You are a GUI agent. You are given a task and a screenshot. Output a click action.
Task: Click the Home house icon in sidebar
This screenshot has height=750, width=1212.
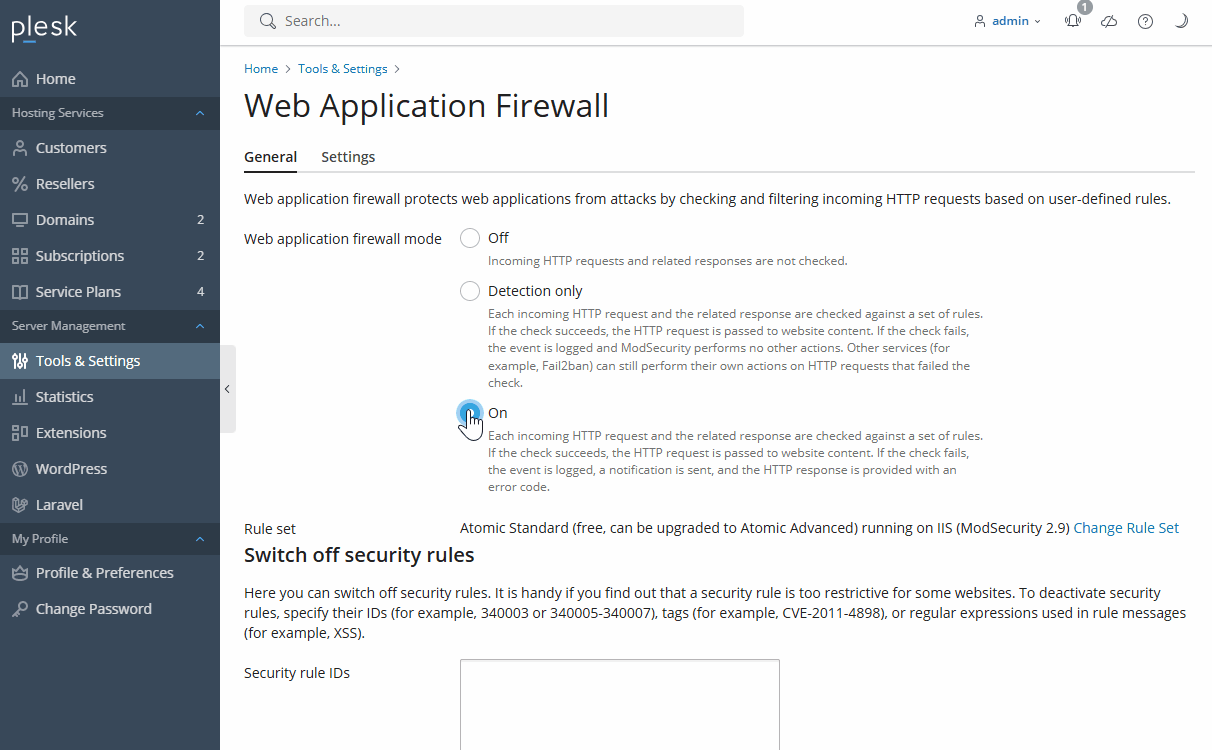[x=20, y=79]
